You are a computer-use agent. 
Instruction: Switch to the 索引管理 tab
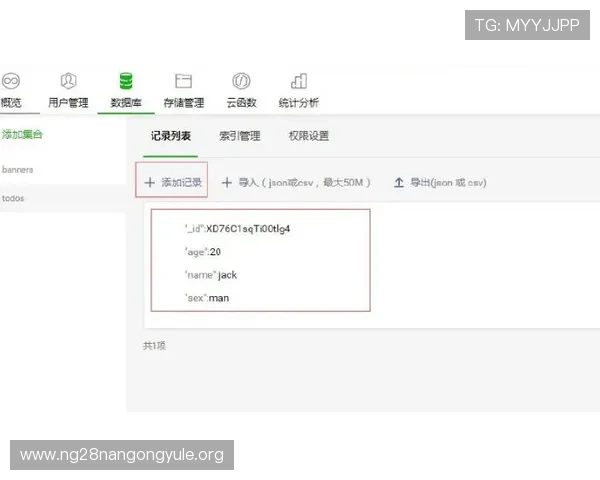[240, 136]
